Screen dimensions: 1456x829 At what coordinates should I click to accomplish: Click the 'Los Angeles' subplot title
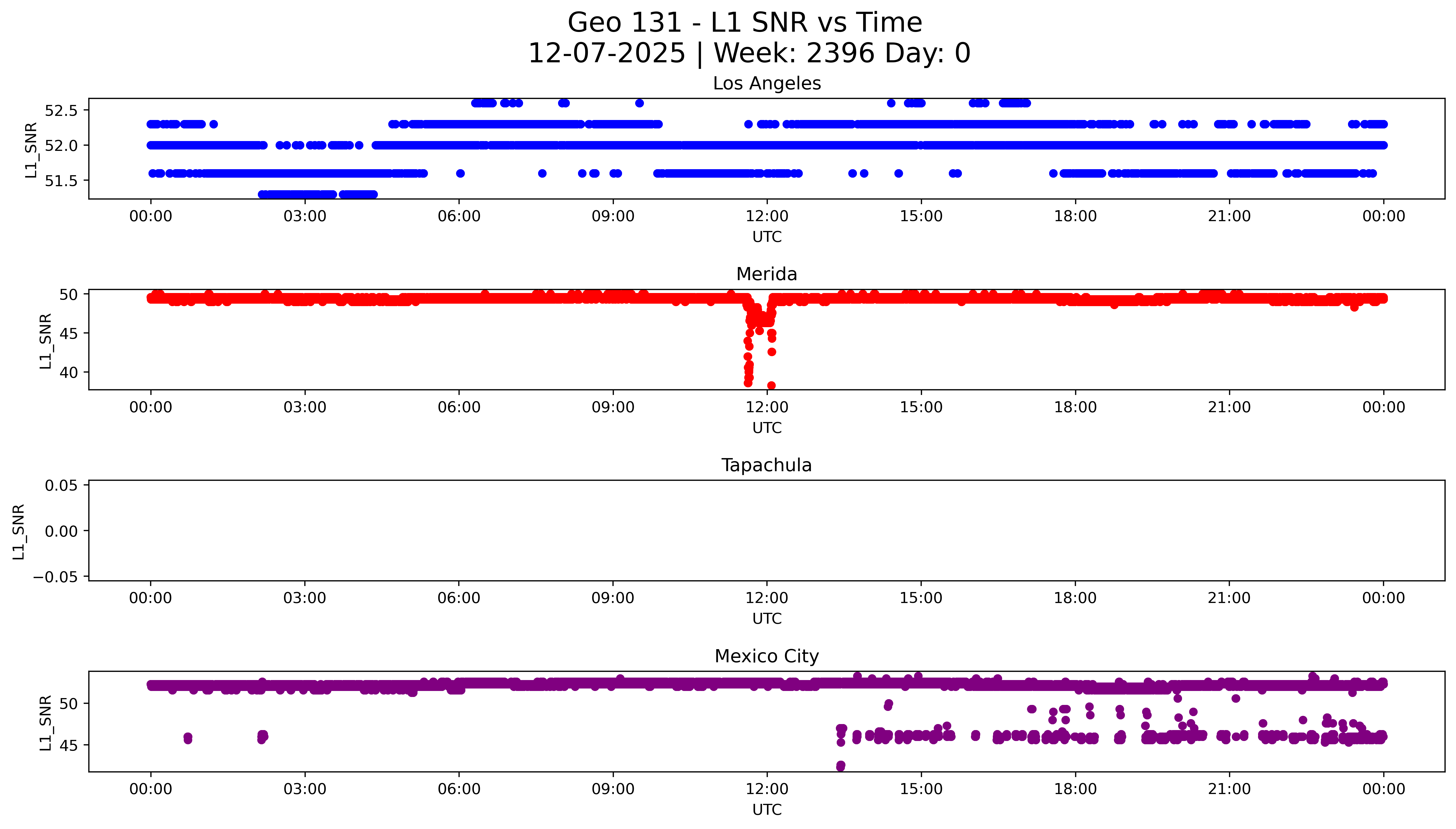pyautogui.click(x=766, y=84)
